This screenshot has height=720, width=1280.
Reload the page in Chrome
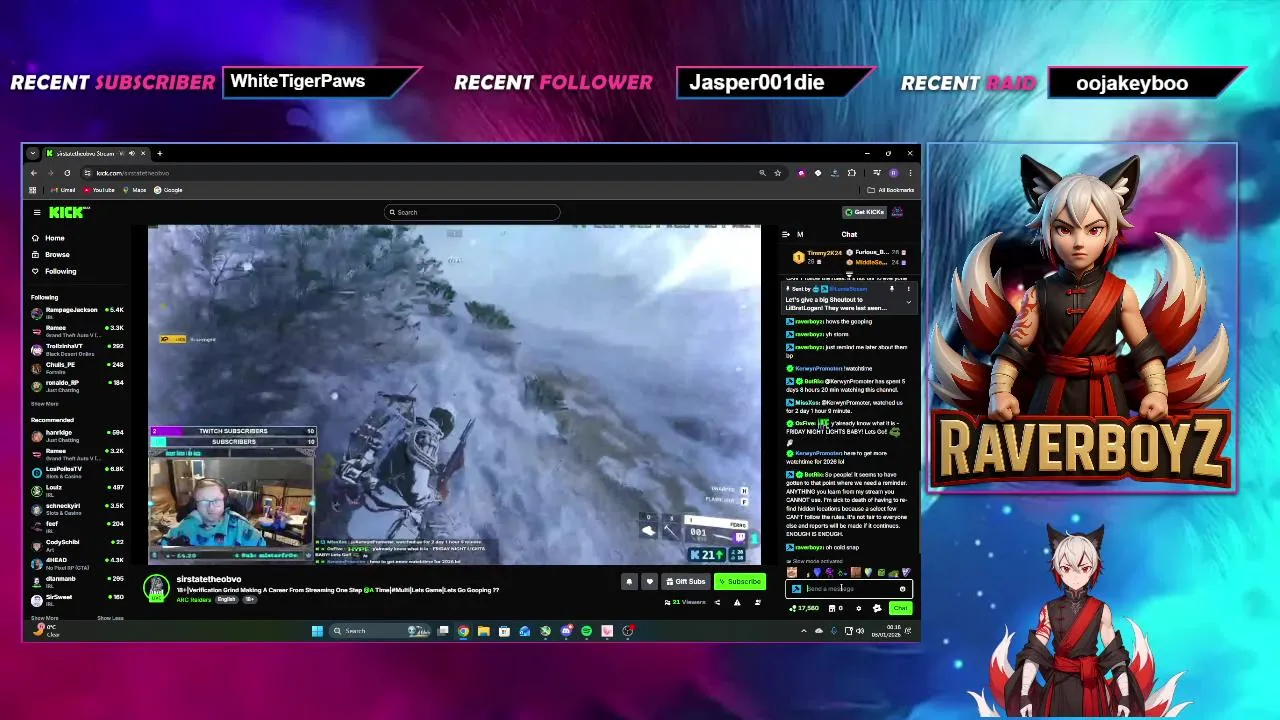67,173
